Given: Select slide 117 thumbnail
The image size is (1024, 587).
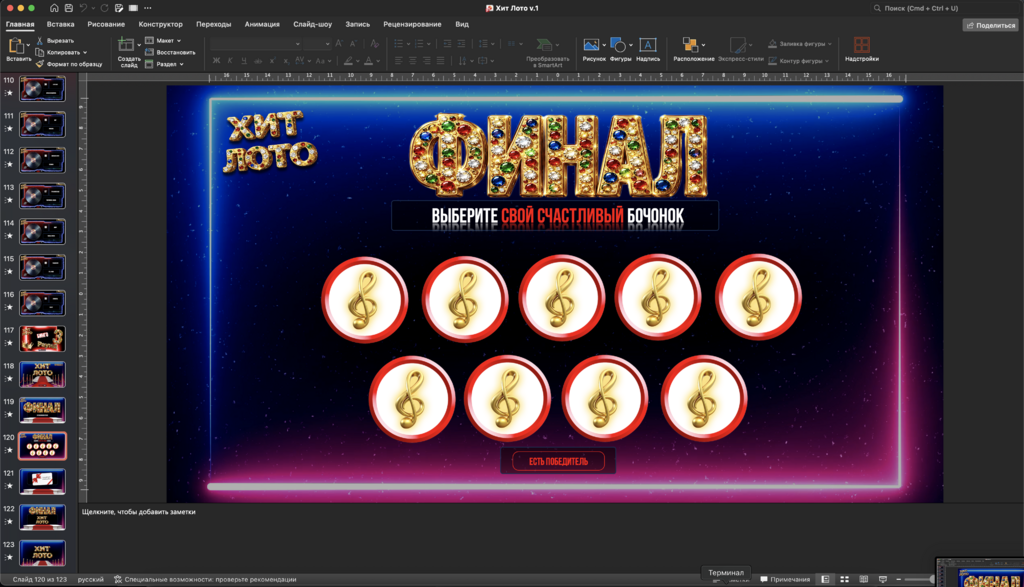Looking at the screenshot, I should (42, 339).
